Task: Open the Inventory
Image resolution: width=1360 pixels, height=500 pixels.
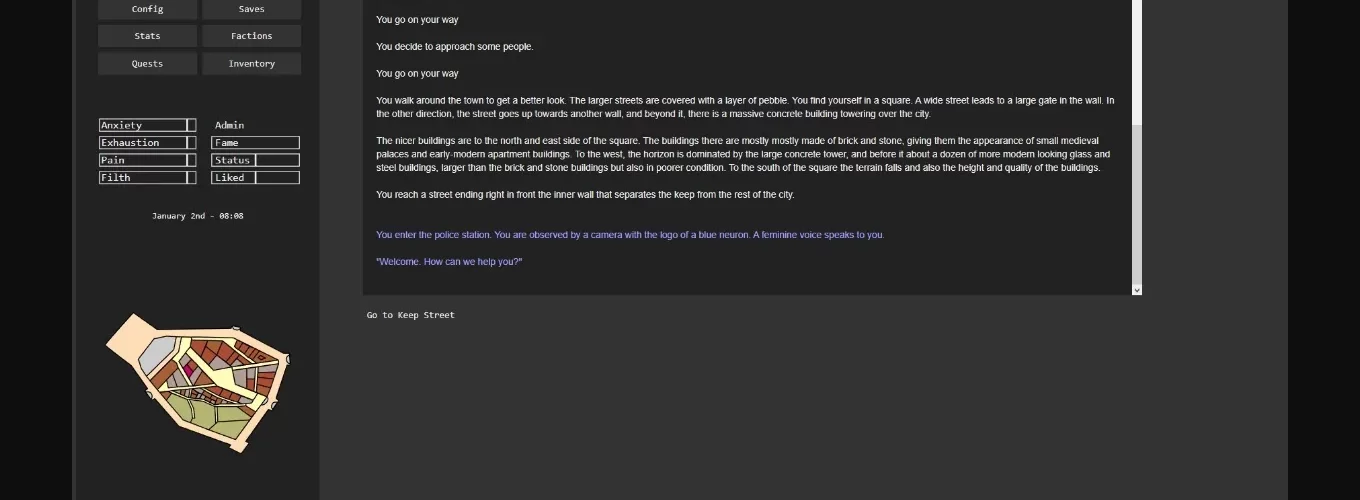Action: coord(251,64)
